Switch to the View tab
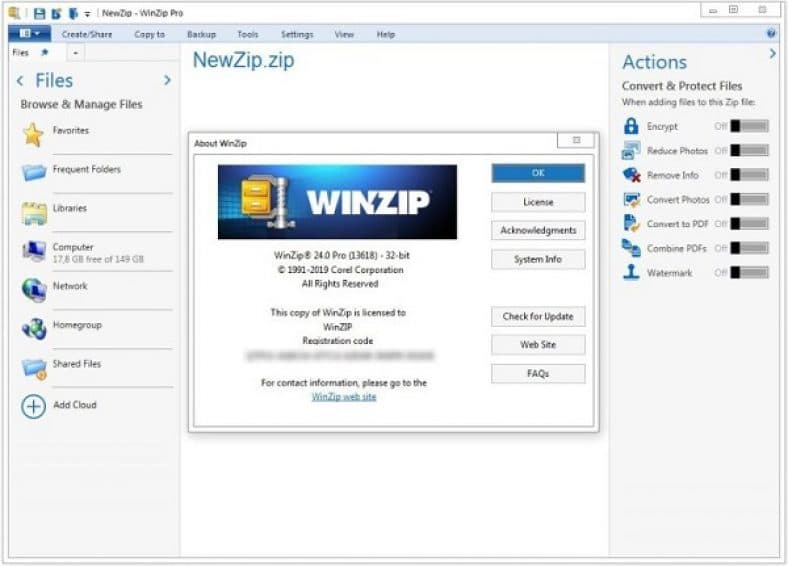Image resolution: width=788 pixels, height=566 pixels. (x=344, y=34)
